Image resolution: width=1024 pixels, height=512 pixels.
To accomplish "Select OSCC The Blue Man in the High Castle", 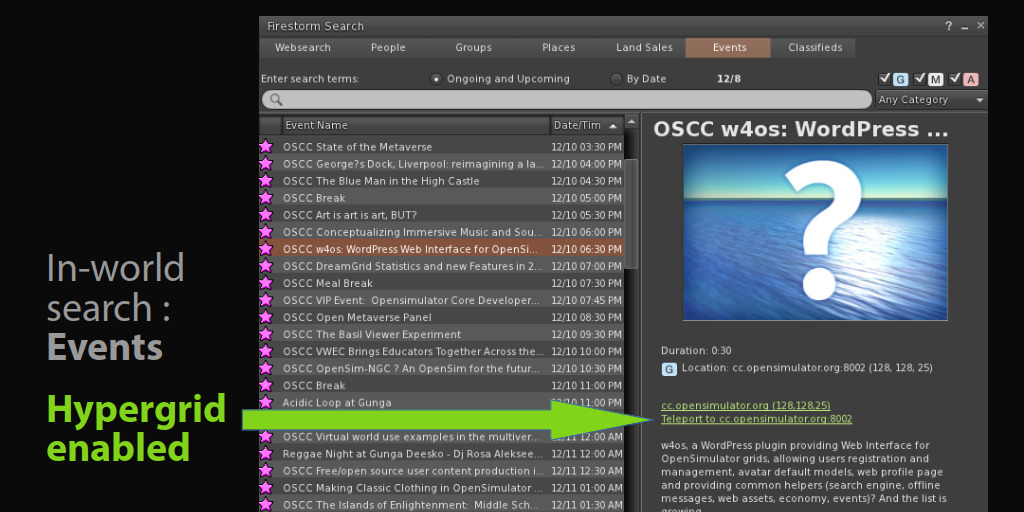I will click(441, 181).
